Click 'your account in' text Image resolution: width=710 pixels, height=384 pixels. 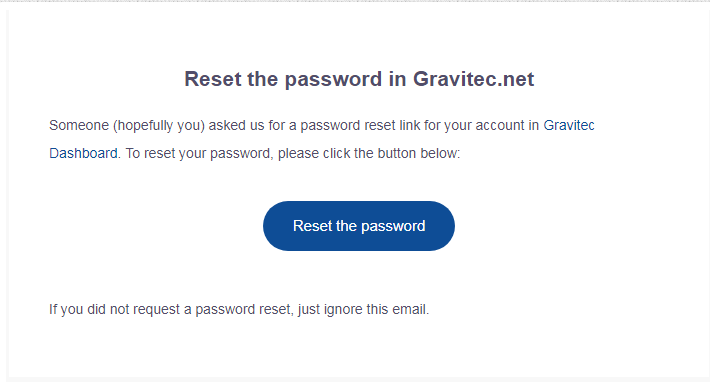point(491,125)
